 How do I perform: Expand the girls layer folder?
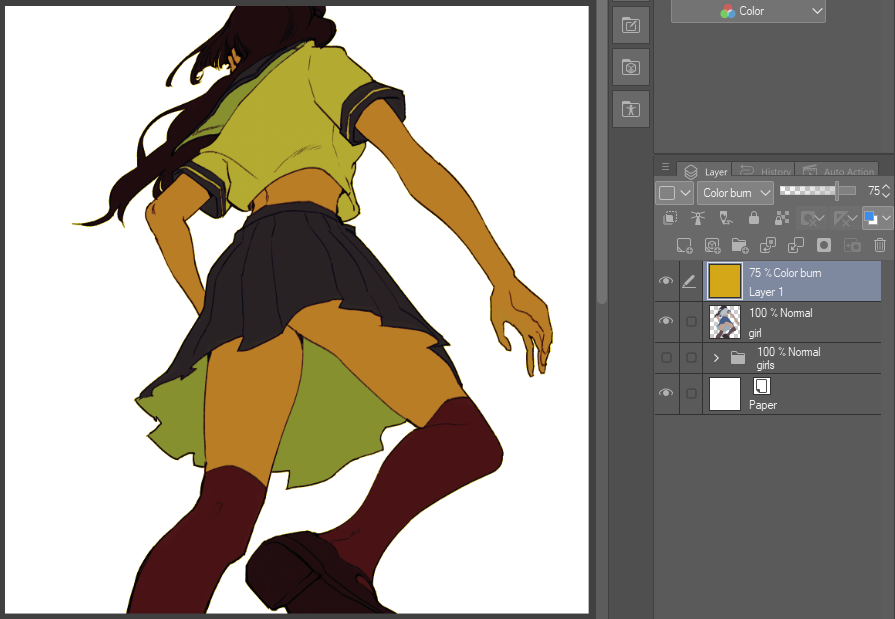(x=716, y=357)
